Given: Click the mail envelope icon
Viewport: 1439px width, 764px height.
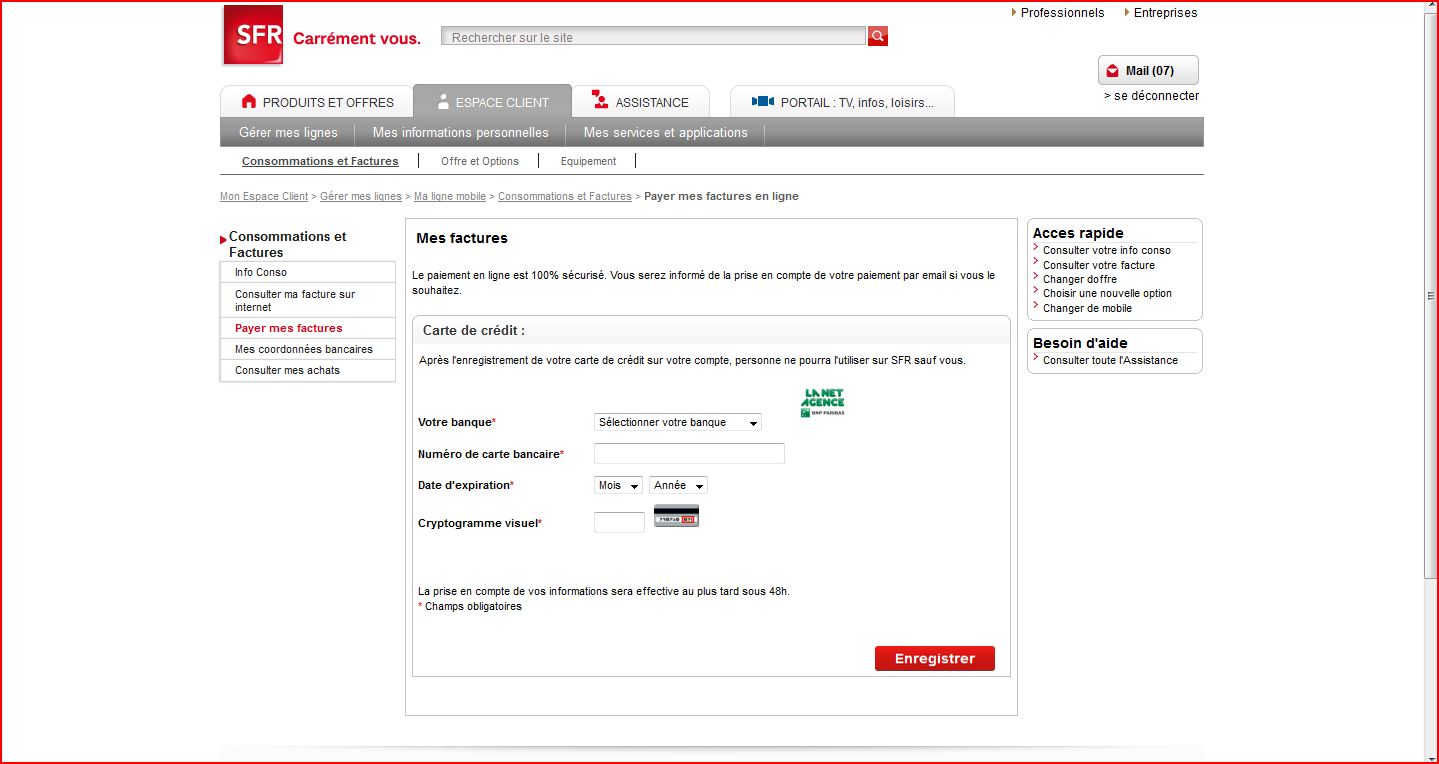Looking at the screenshot, I should pyautogui.click(x=1112, y=71).
